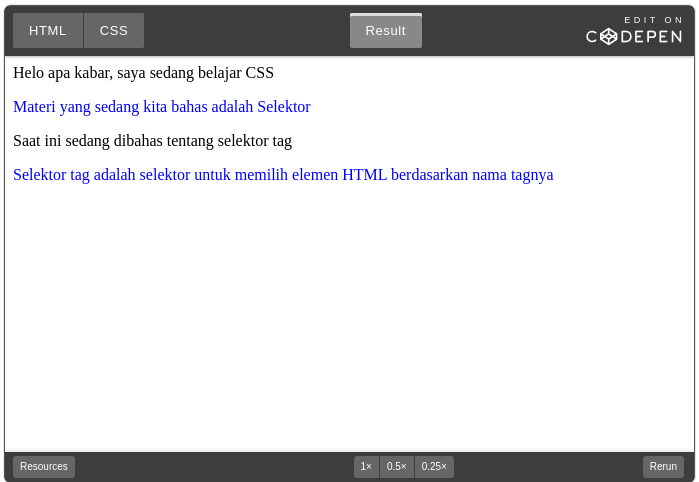Click the CODEPEN wordmark letters 'DEPEN'
The width and height of the screenshot is (699, 482).
click(x=652, y=37)
